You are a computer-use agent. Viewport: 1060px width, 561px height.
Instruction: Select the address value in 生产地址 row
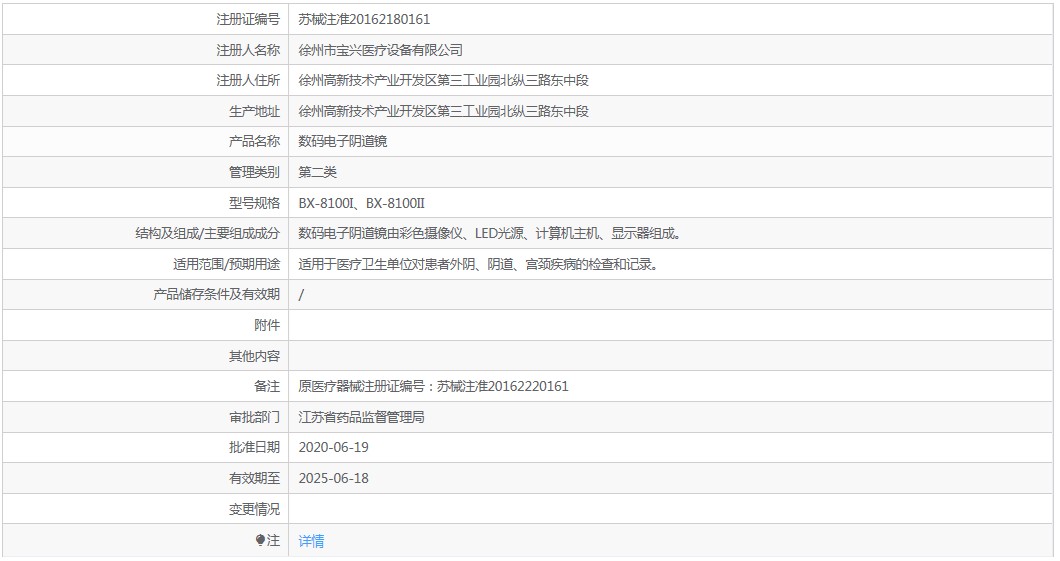click(x=443, y=112)
